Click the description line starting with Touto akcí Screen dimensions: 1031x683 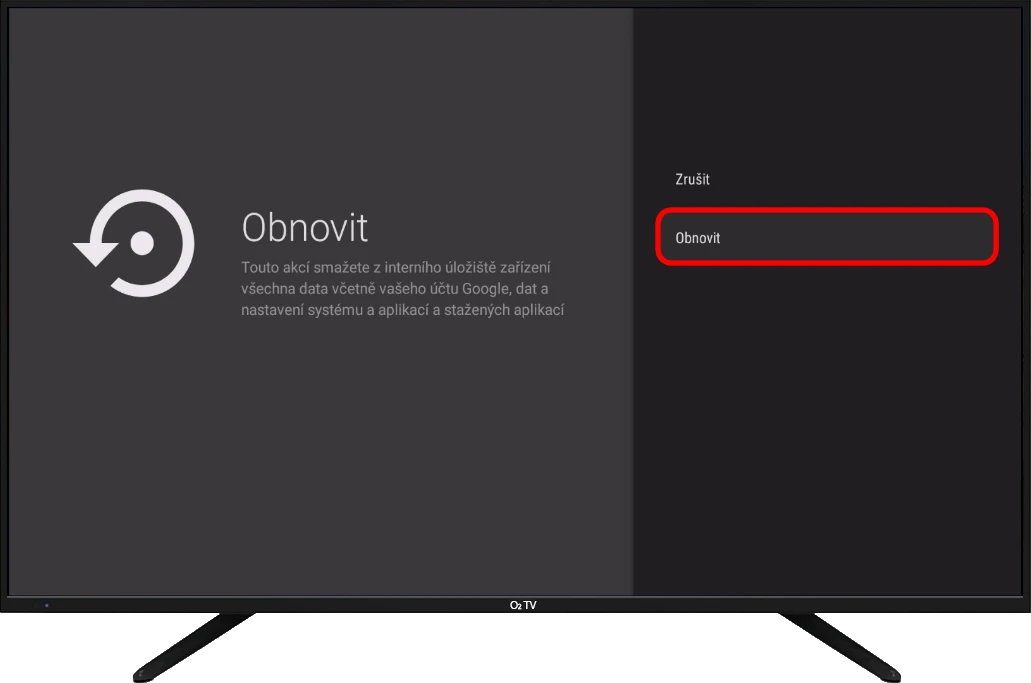pos(396,268)
